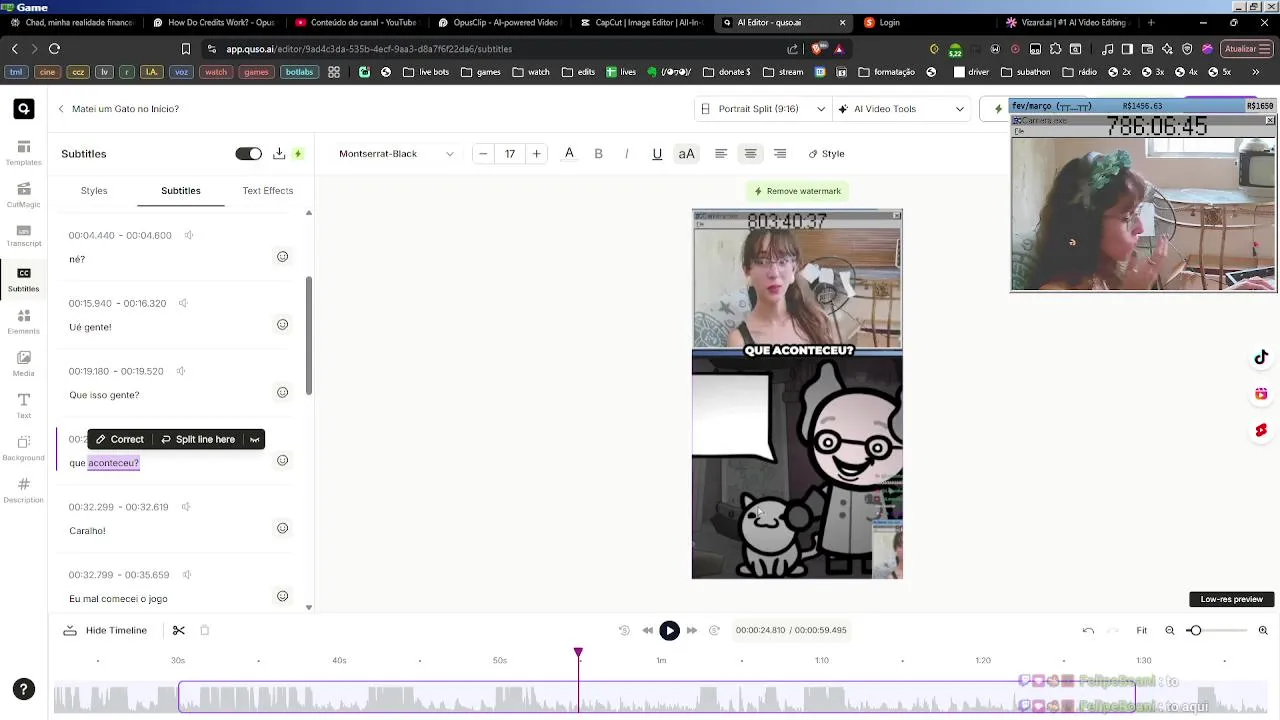This screenshot has height=720, width=1280.
Task: Toggle italic formatting
Action: point(627,154)
